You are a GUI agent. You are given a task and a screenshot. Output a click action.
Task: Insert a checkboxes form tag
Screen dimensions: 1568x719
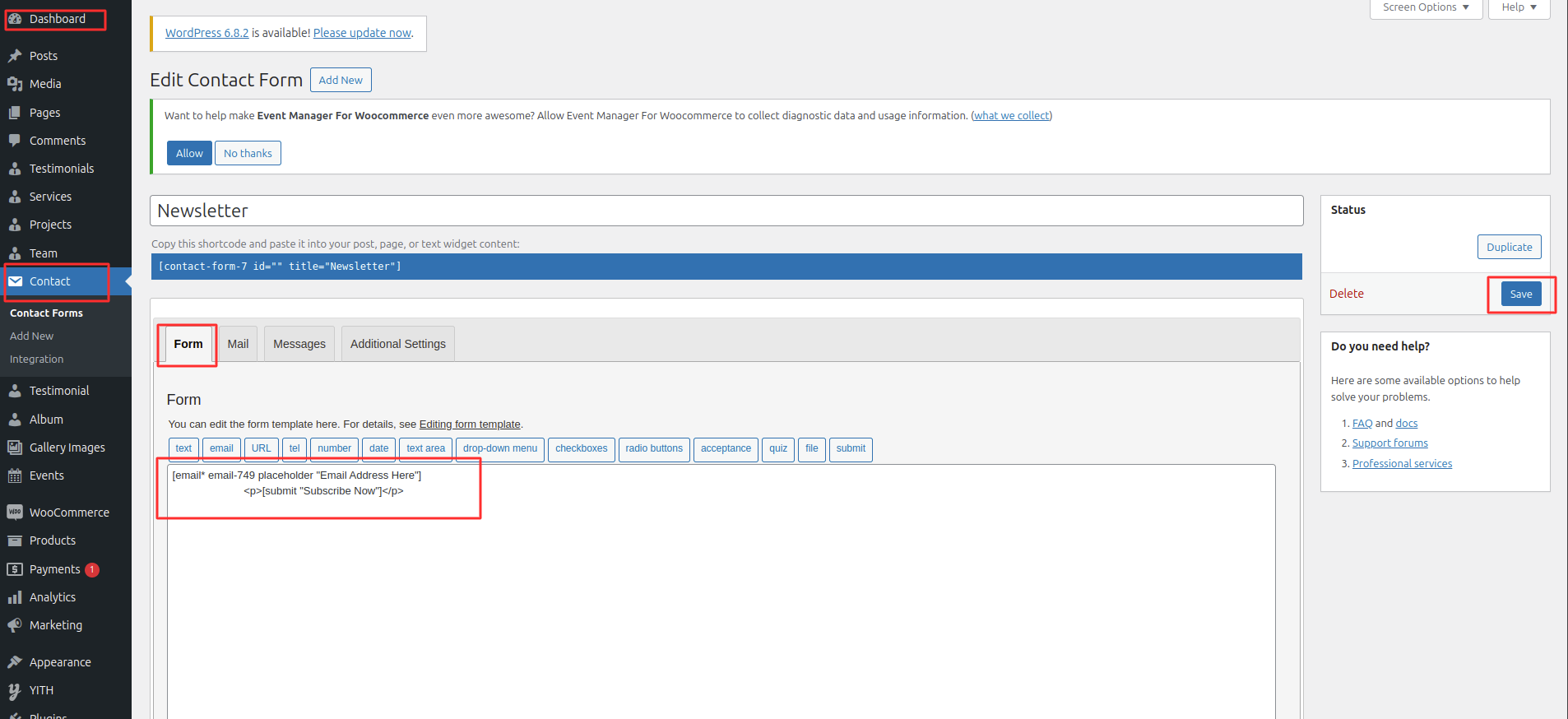click(581, 449)
